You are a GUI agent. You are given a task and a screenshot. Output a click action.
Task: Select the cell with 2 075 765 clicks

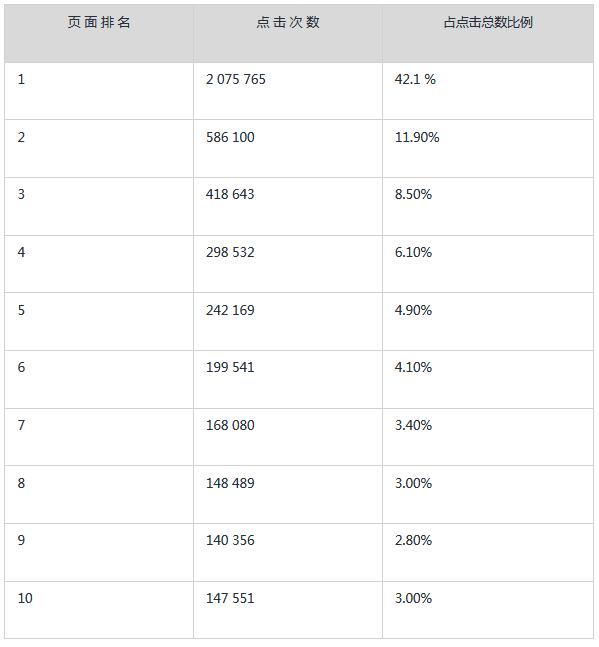[x=288, y=91]
